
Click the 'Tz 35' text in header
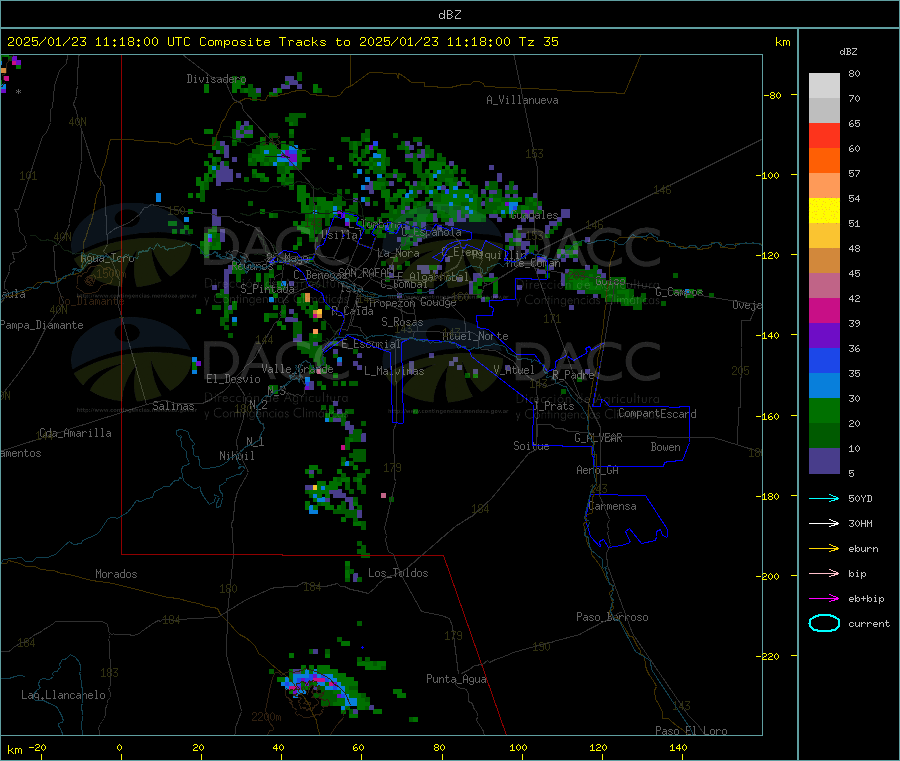coord(538,42)
